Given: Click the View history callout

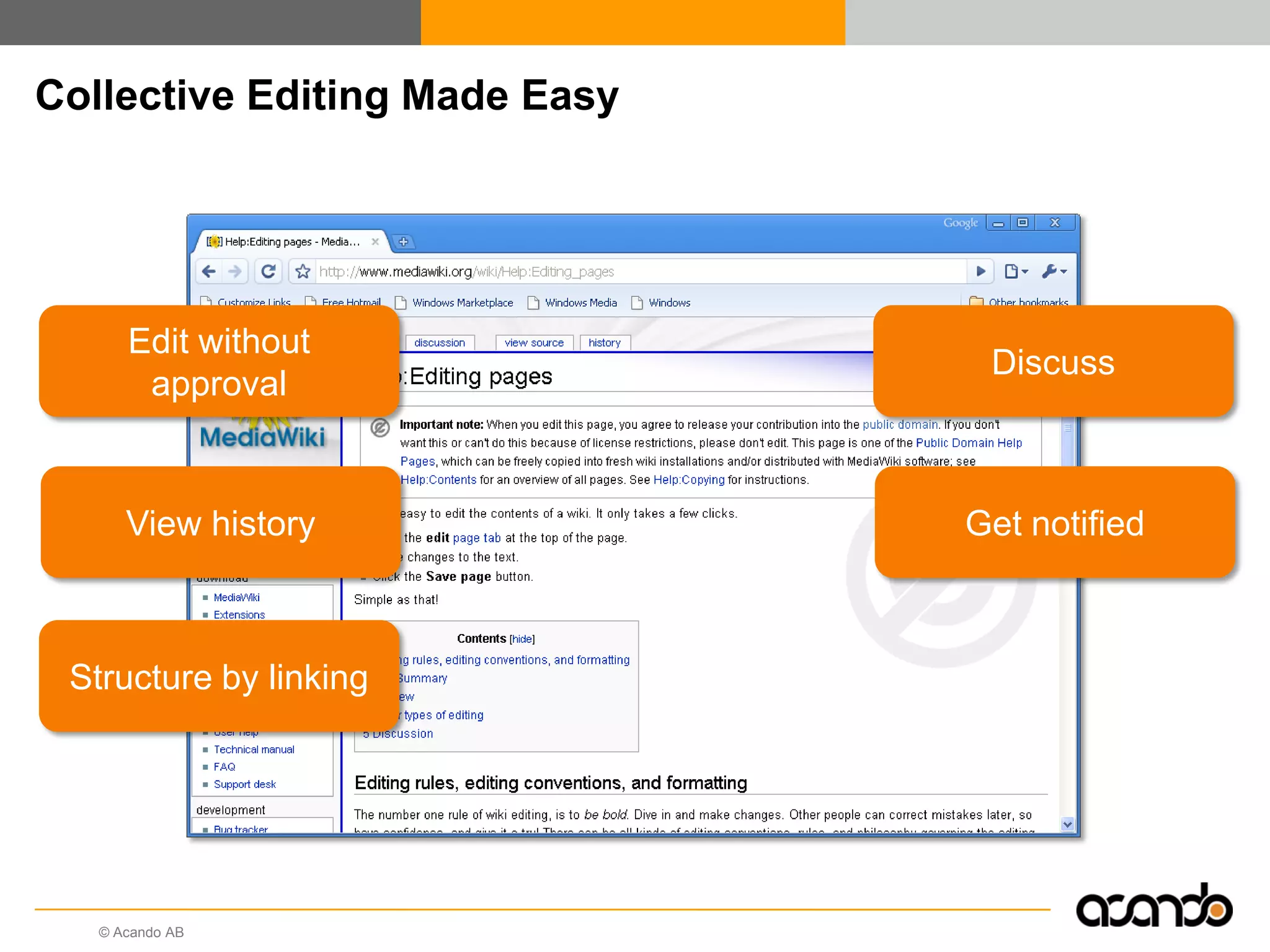Looking at the screenshot, I should tap(221, 523).
